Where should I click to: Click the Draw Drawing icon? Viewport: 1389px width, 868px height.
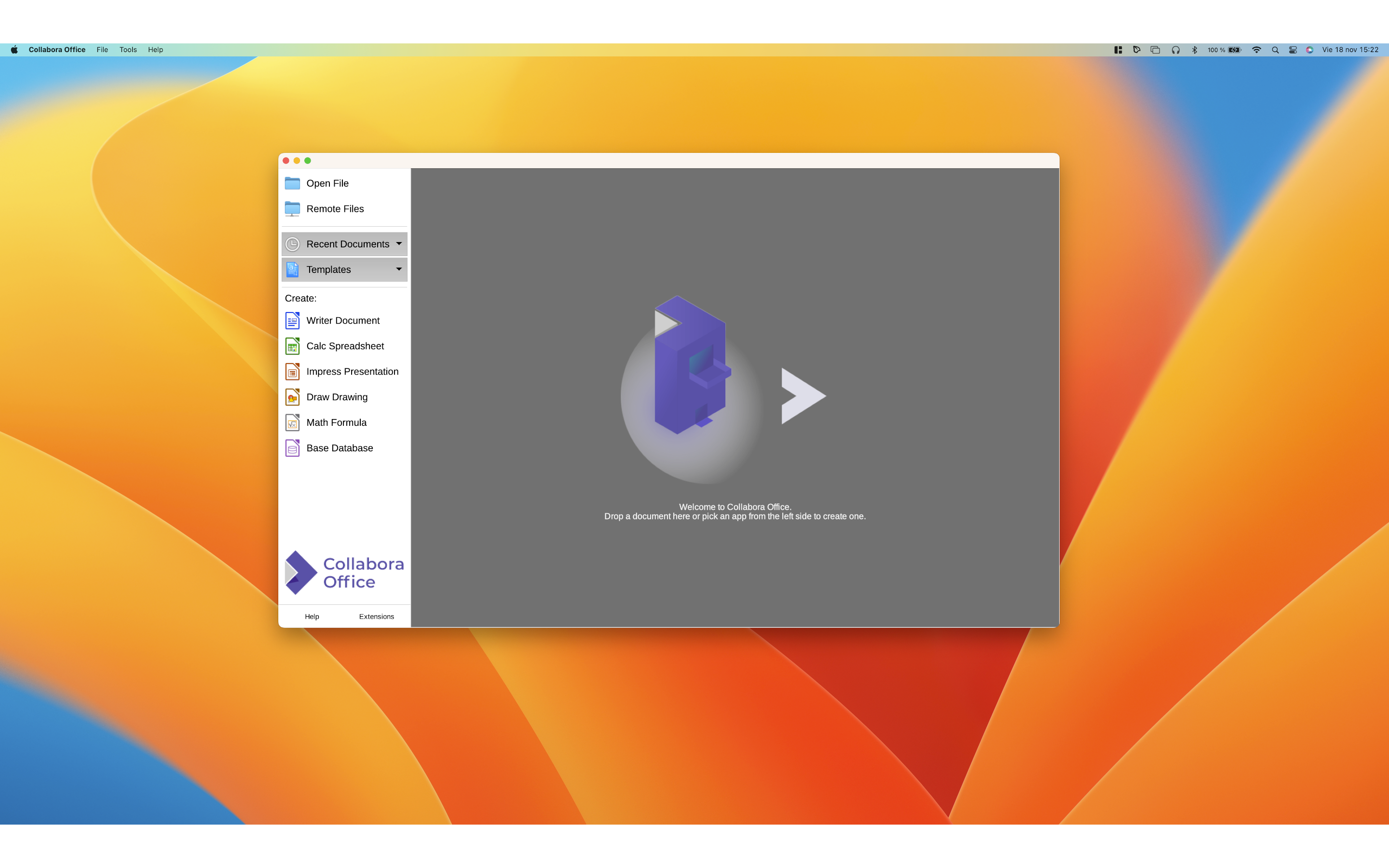292,397
